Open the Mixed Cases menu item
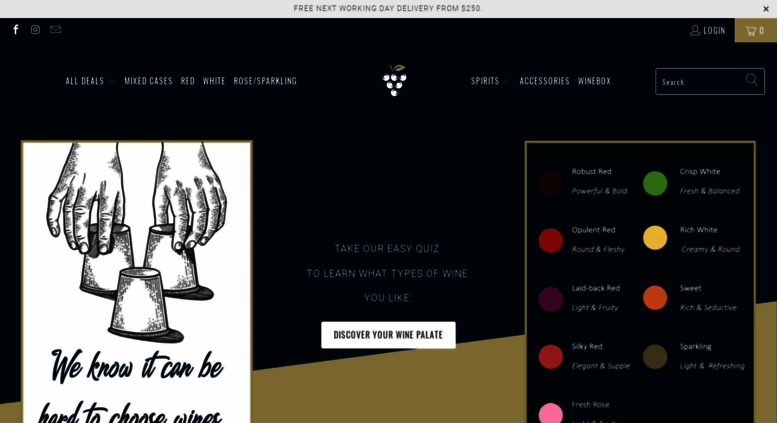This screenshot has width=777, height=423. pos(148,81)
